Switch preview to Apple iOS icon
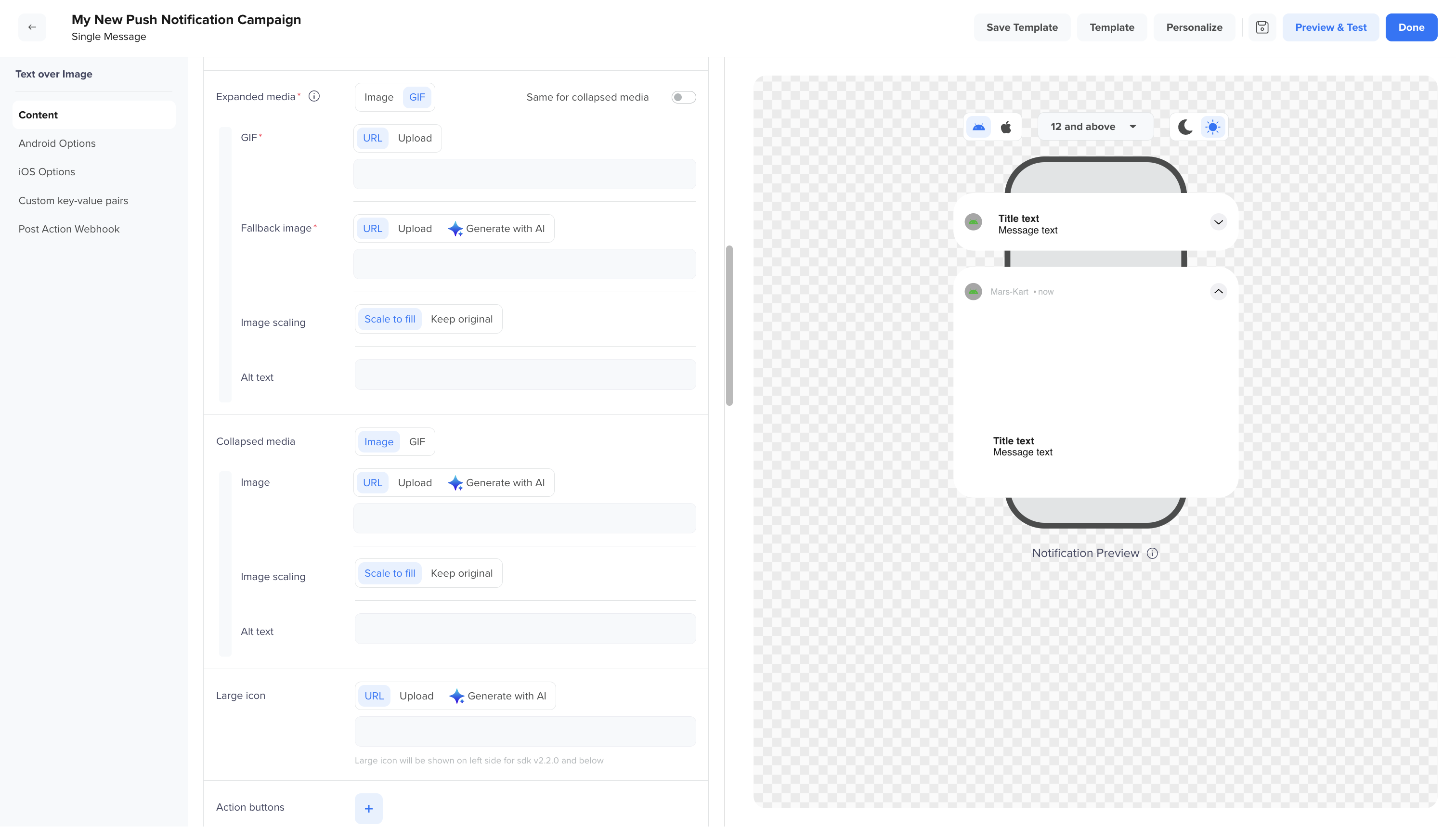The width and height of the screenshot is (1456, 827). coord(1006,127)
